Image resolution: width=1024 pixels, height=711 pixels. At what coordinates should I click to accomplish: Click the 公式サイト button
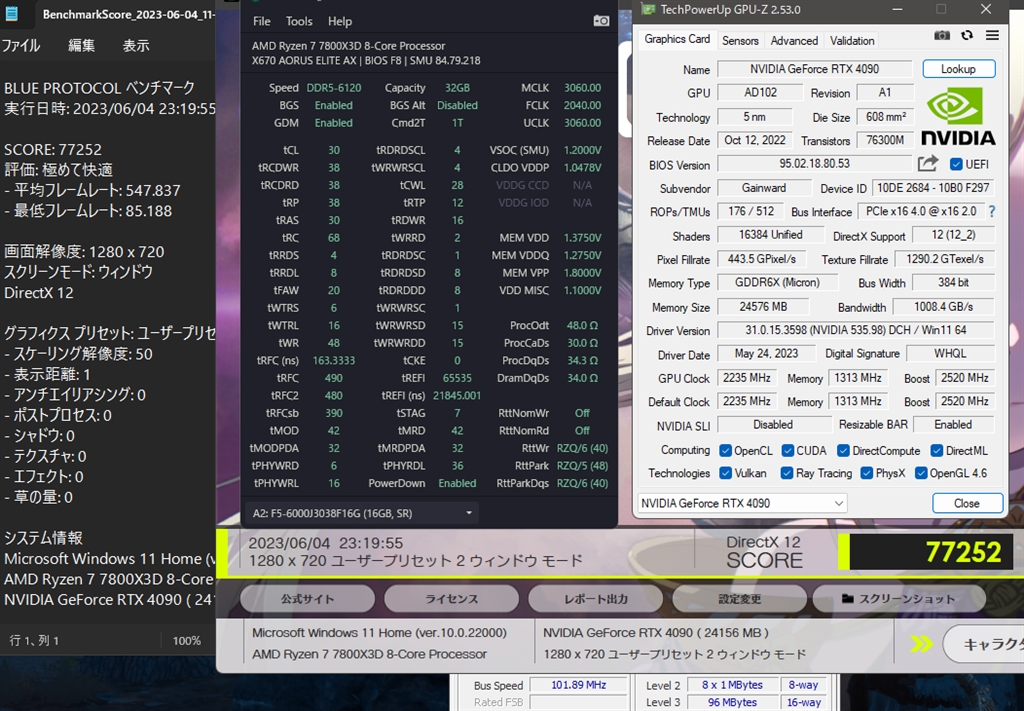point(308,599)
